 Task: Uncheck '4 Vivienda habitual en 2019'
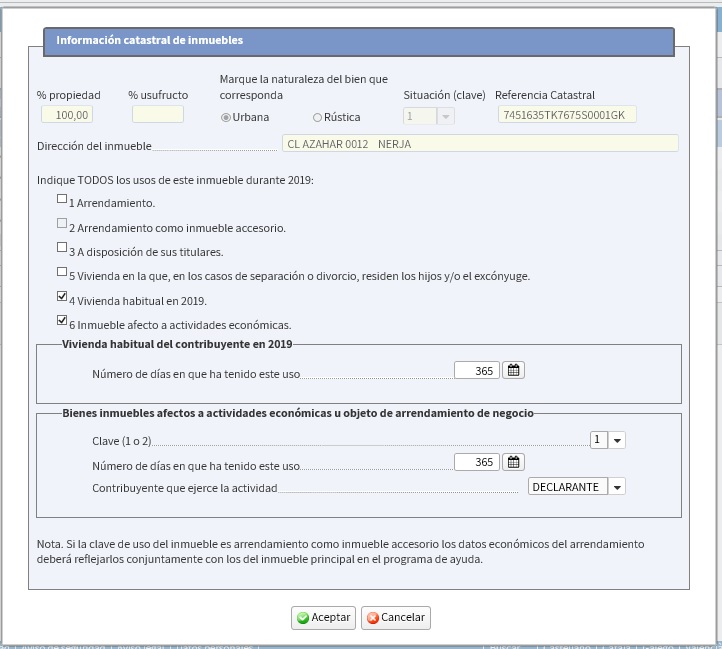(x=63, y=297)
